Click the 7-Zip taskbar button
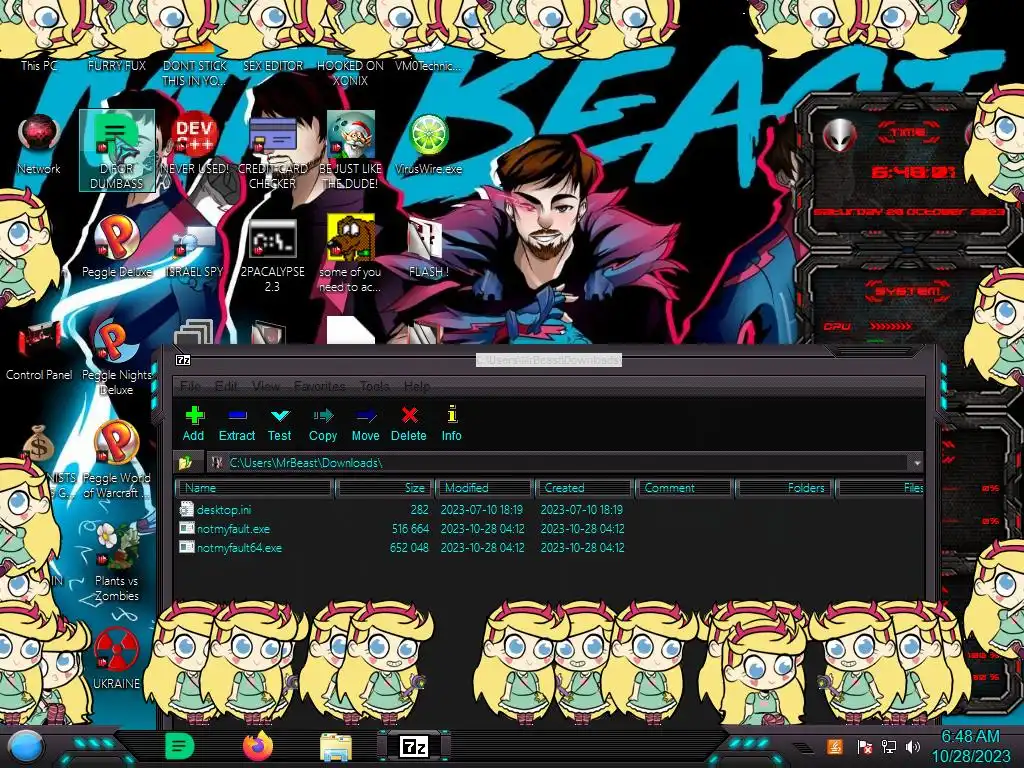Screen dimensions: 1024x768 click(x=414, y=746)
